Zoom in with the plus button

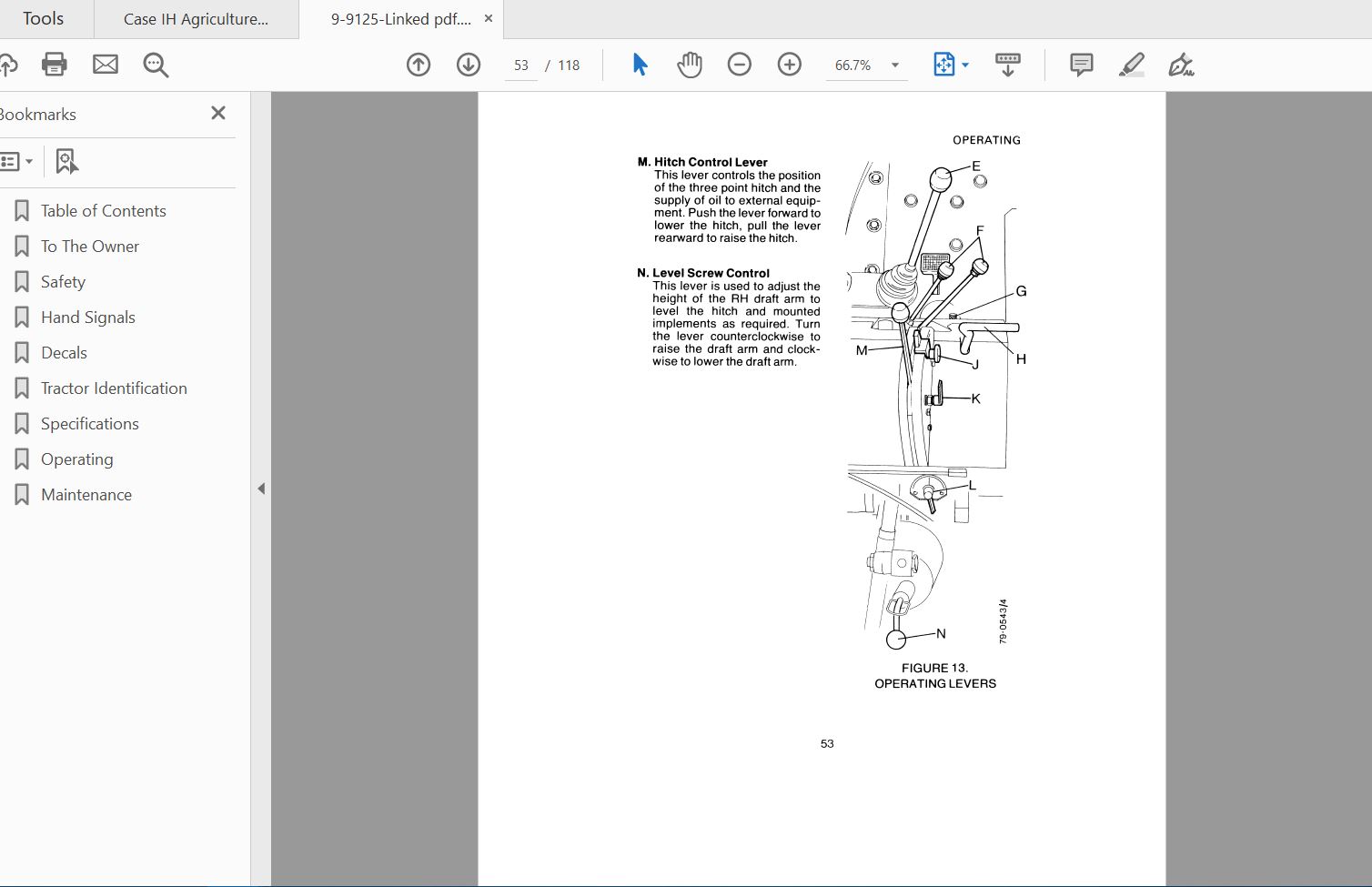(x=790, y=65)
